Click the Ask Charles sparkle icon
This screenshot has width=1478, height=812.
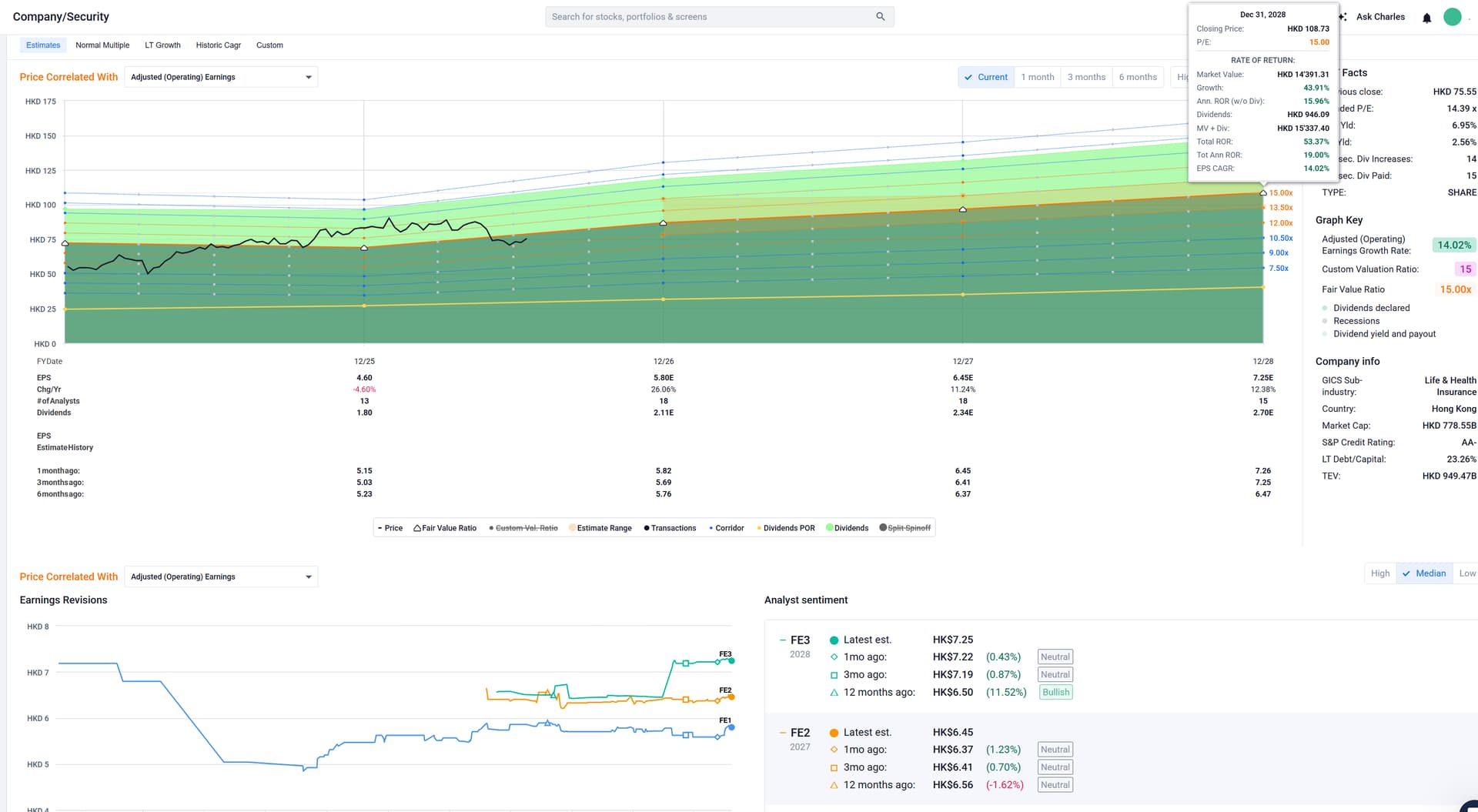[1343, 16]
